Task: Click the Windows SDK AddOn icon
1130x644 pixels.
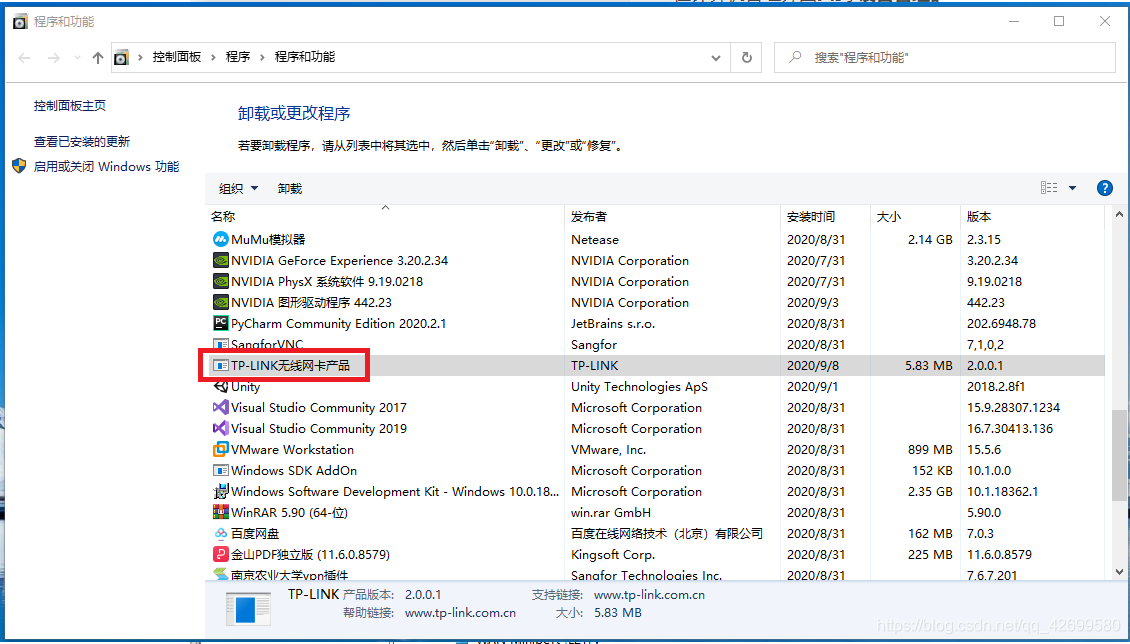Action: click(x=221, y=470)
